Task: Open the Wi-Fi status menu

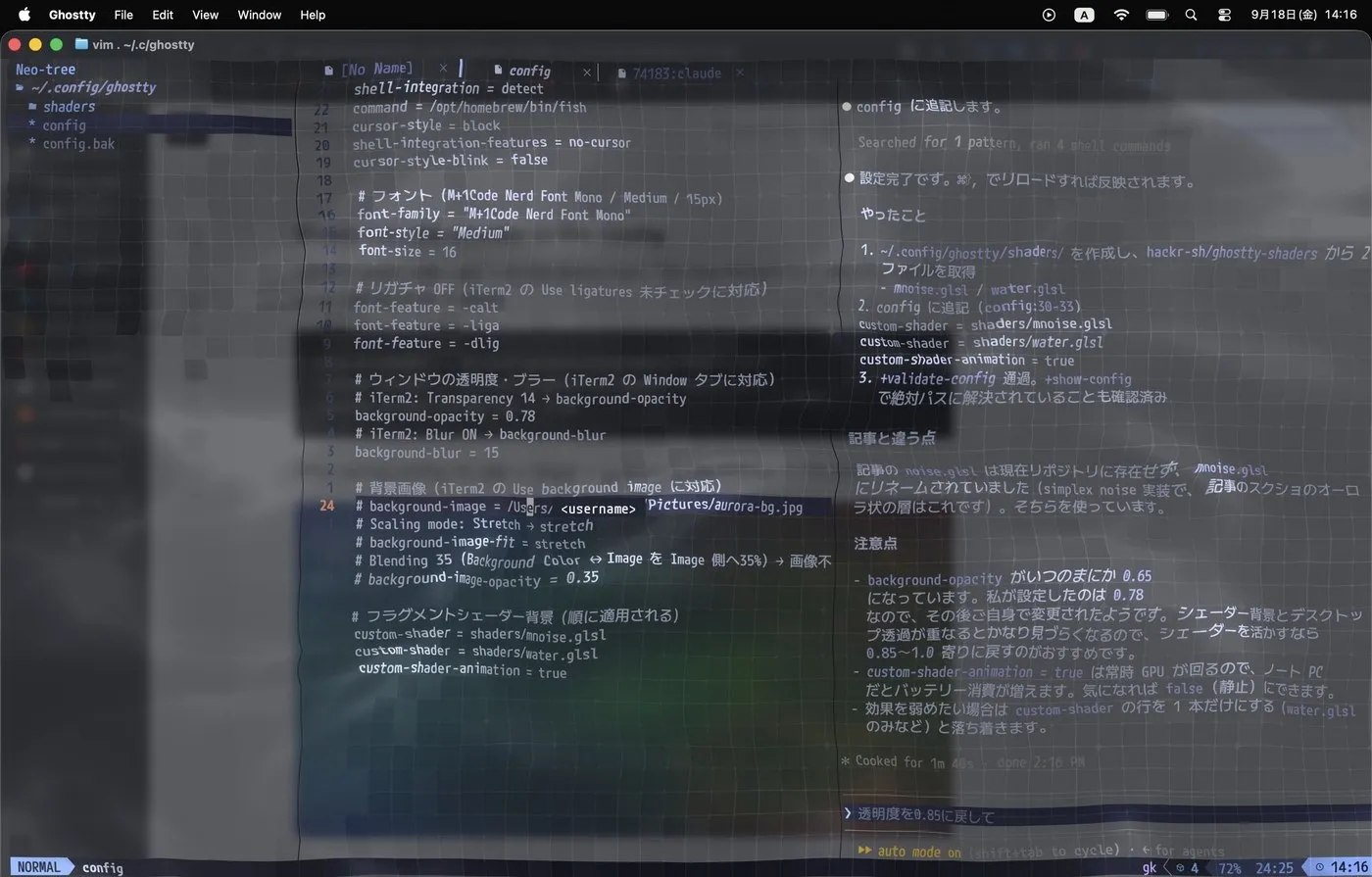Action: click(x=1121, y=15)
